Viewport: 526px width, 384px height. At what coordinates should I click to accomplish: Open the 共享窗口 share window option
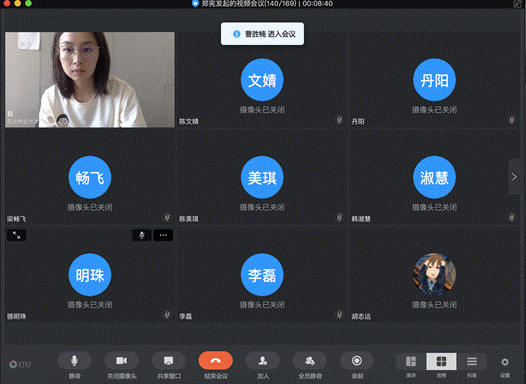168,361
